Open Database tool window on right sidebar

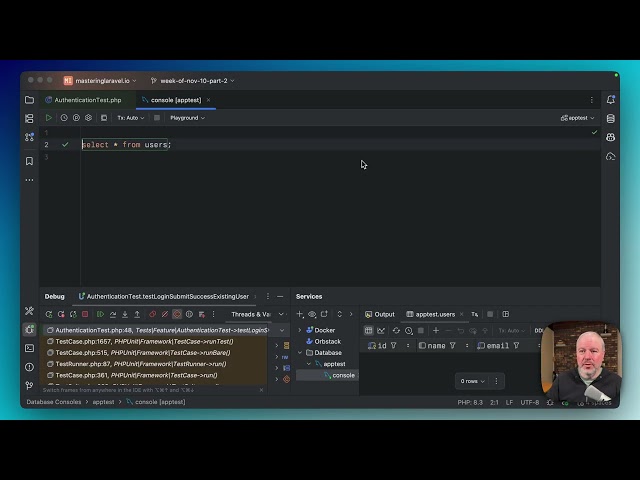tap(611, 118)
